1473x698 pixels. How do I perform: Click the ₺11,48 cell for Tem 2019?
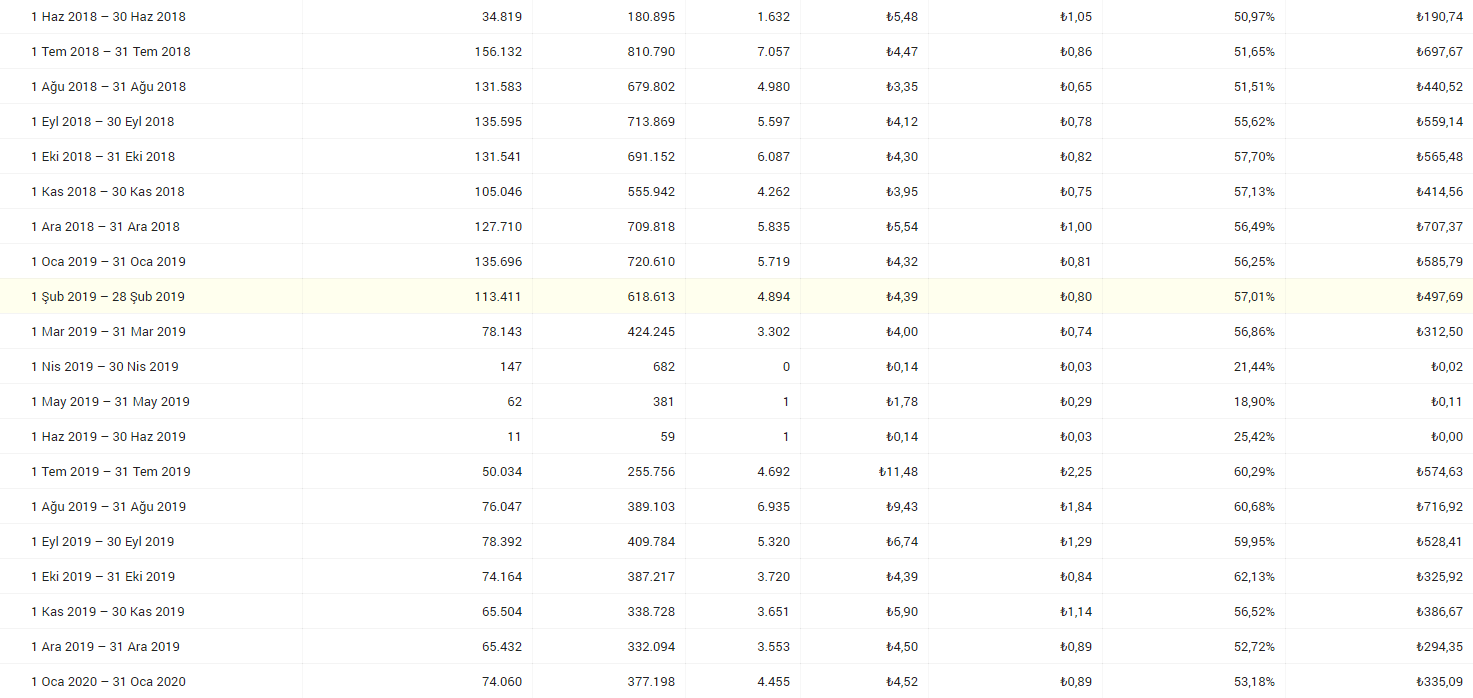(x=898, y=472)
